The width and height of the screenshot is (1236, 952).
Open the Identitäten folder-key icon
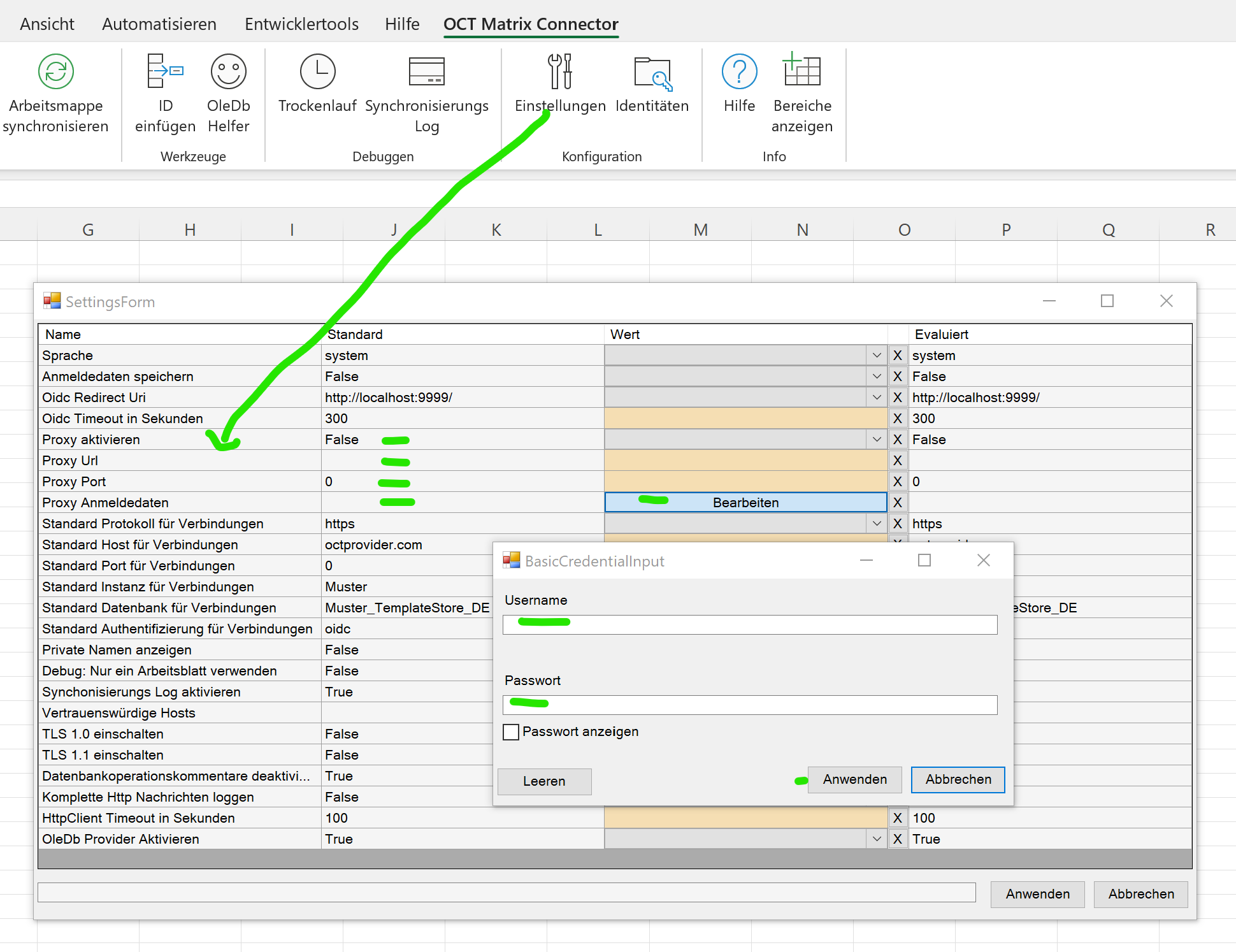[x=652, y=73]
